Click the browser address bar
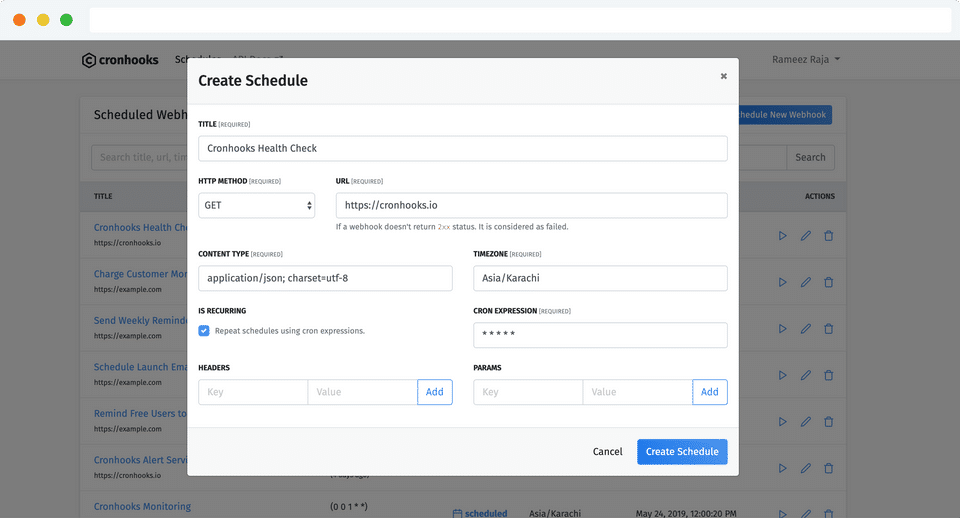The width and height of the screenshot is (960, 518). (520, 20)
